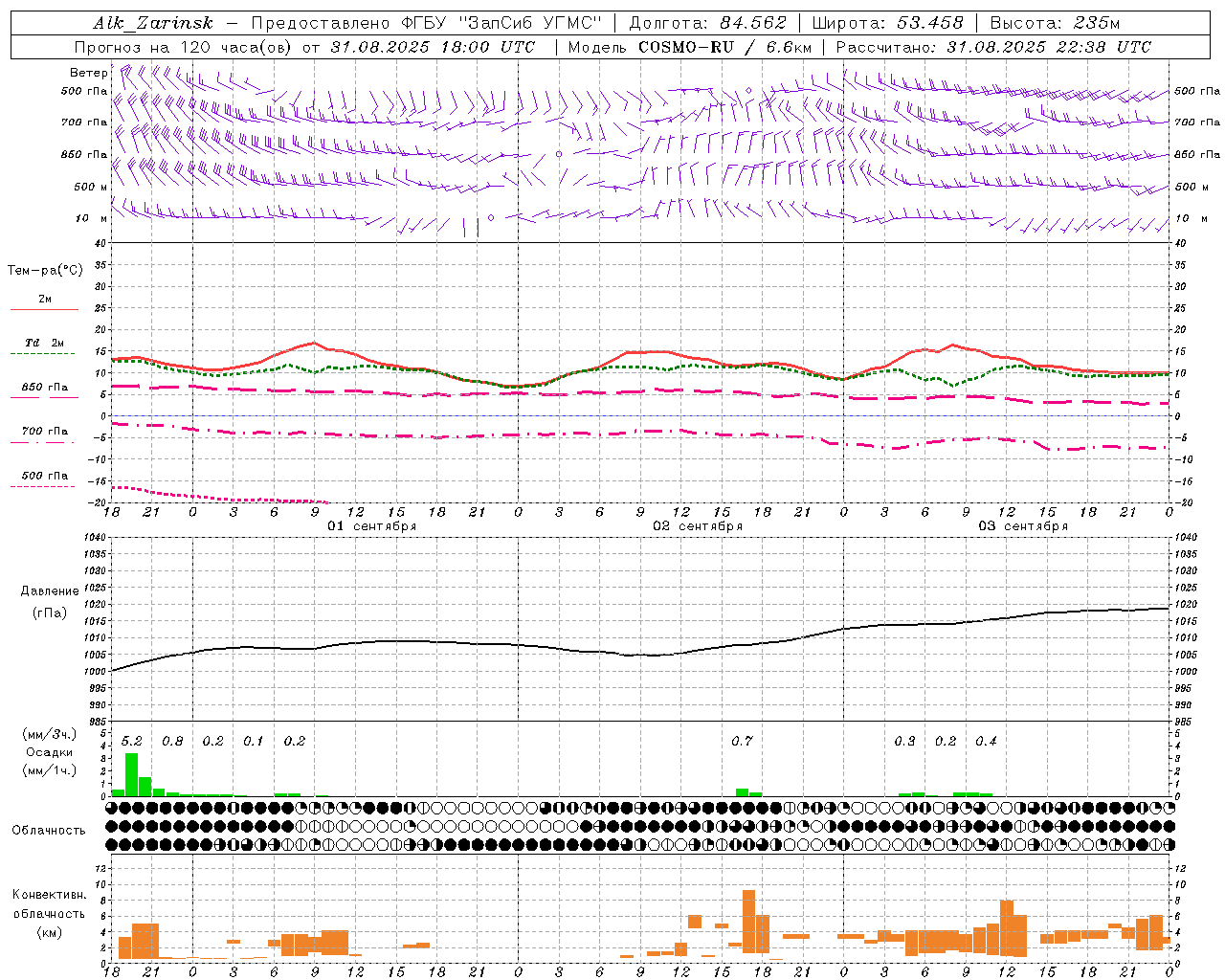The width and height of the screenshot is (1225, 980).
Task: Select the precipitation value 0.3
Action: (904, 742)
